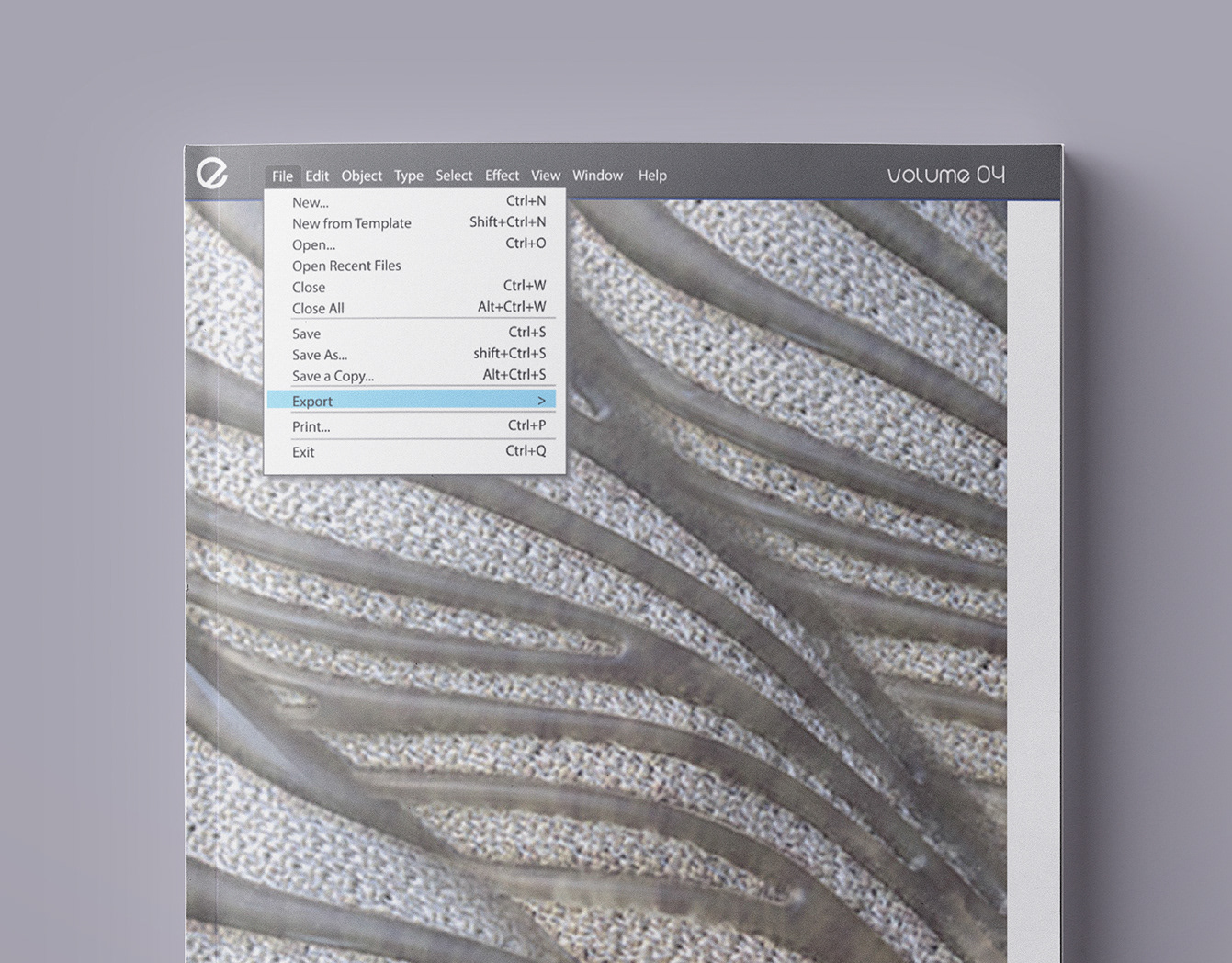
Task: Open the Edit menu
Action: tap(317, 176)
